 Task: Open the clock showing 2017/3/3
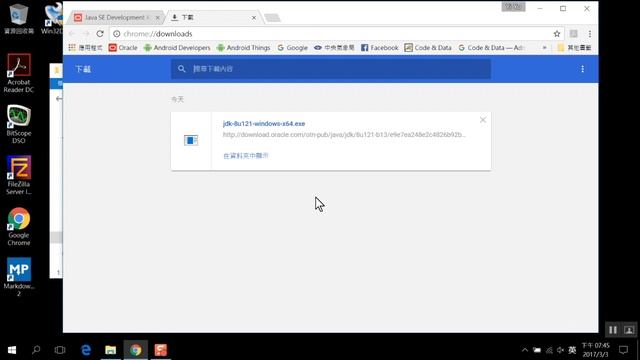(596, 350)
